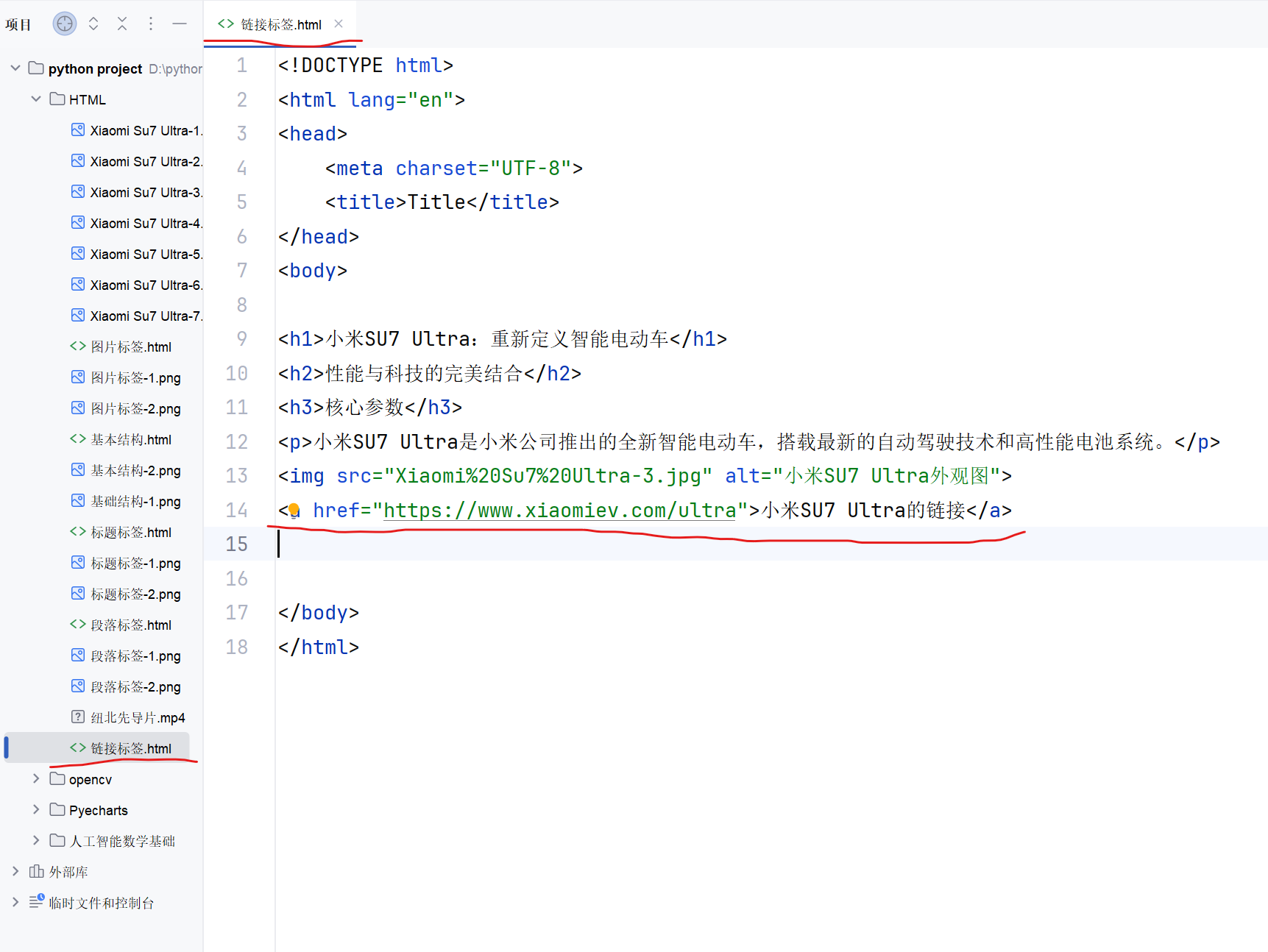Viewport: 1268px width, 952px height.
Task: Expand the 人工智能数学基础 folder
Action: (x=35, y=841)
